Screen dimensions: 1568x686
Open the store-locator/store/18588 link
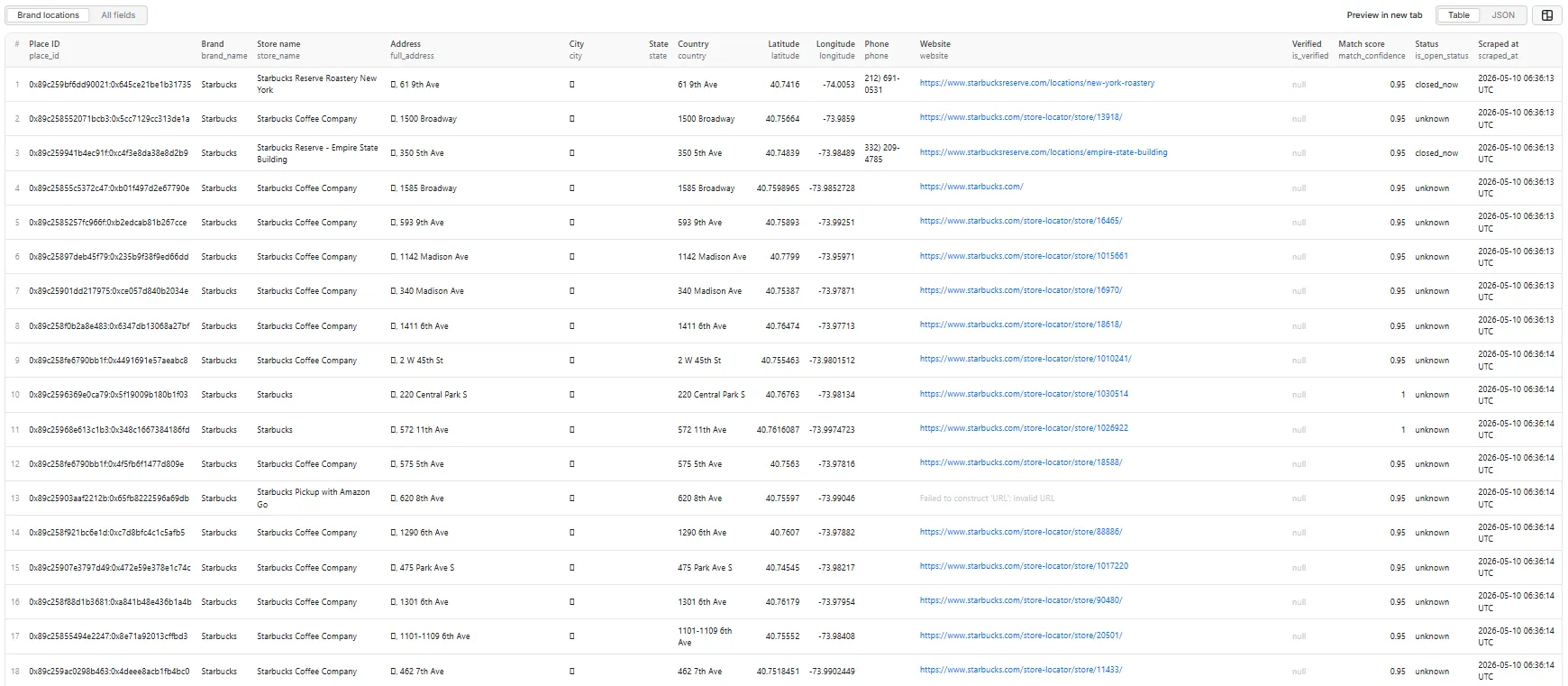click(x=1020, y=462)
